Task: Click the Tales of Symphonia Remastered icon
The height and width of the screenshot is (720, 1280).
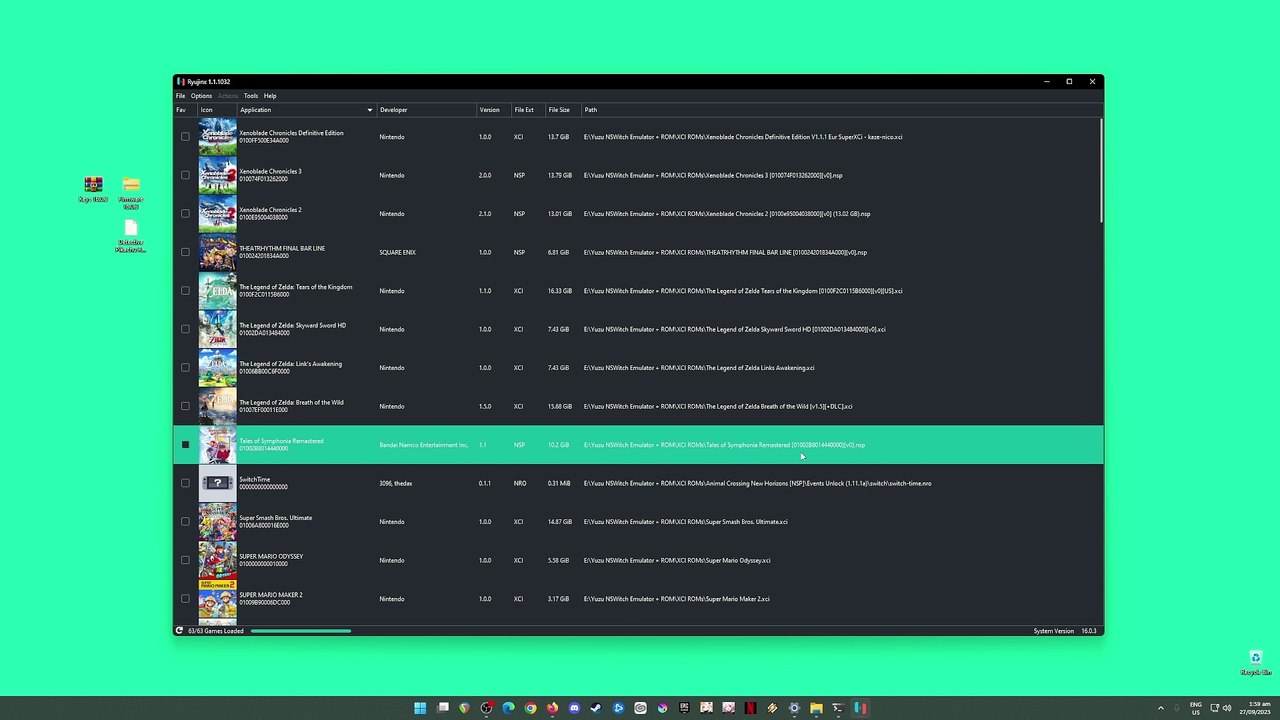Action: [217, 445]
